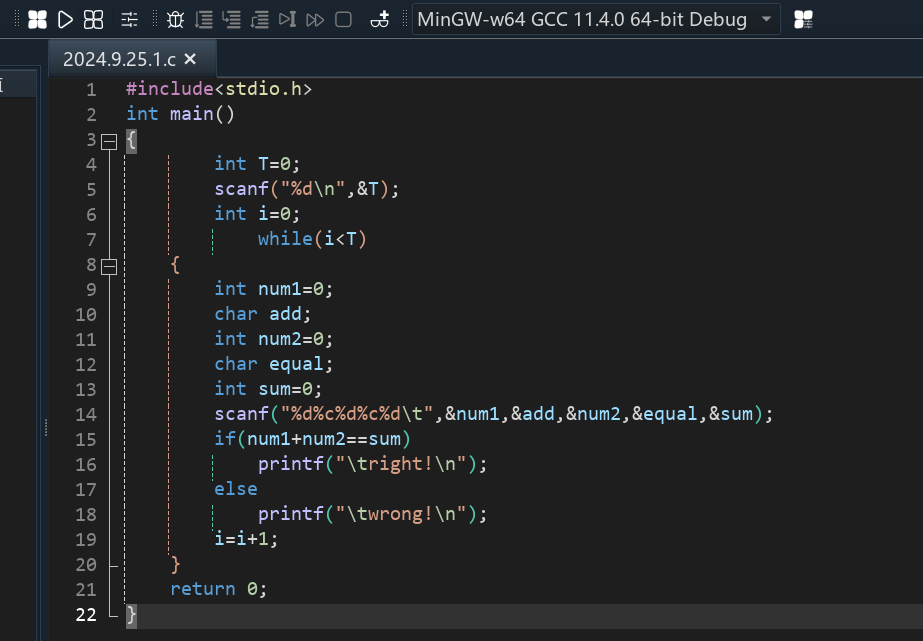The width and height of the screenshot is (923, 641).
Task: Click line number 14 in the gutter
Action: [x=86, y=415]
